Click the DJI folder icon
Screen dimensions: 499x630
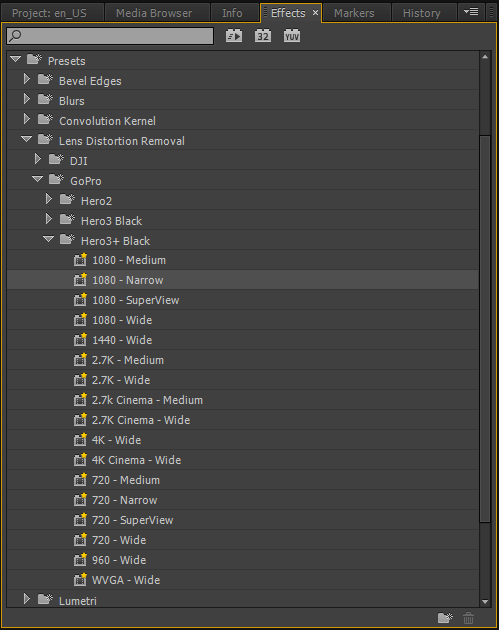(56, 160)
